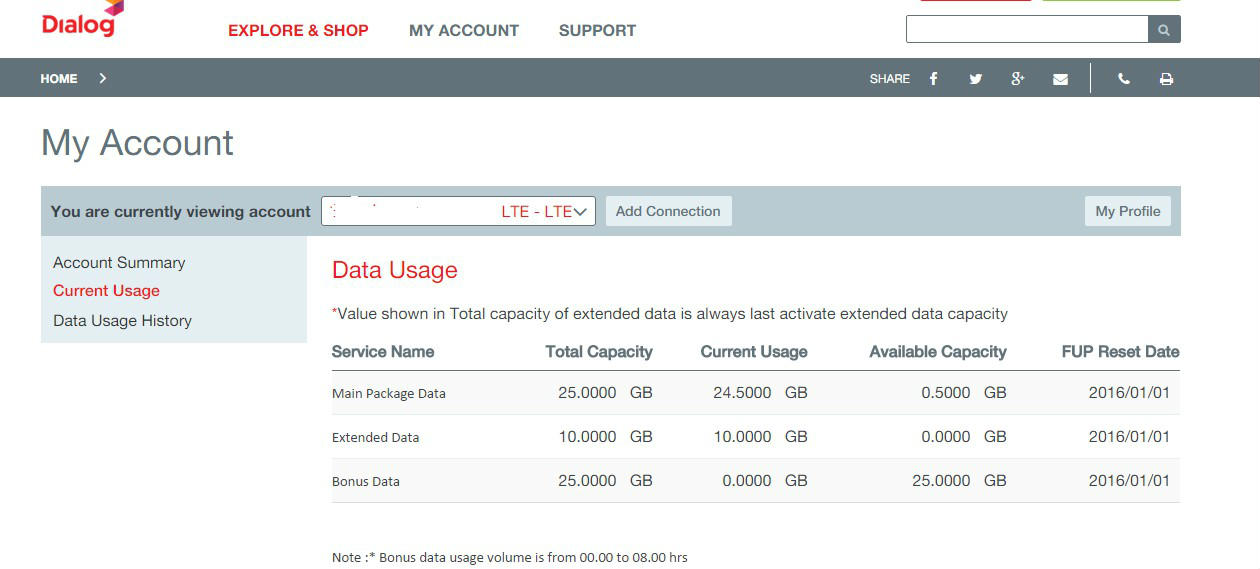Click the FUP Reset Date column header
1260x569 pixels.
[x=1120, y=352]
